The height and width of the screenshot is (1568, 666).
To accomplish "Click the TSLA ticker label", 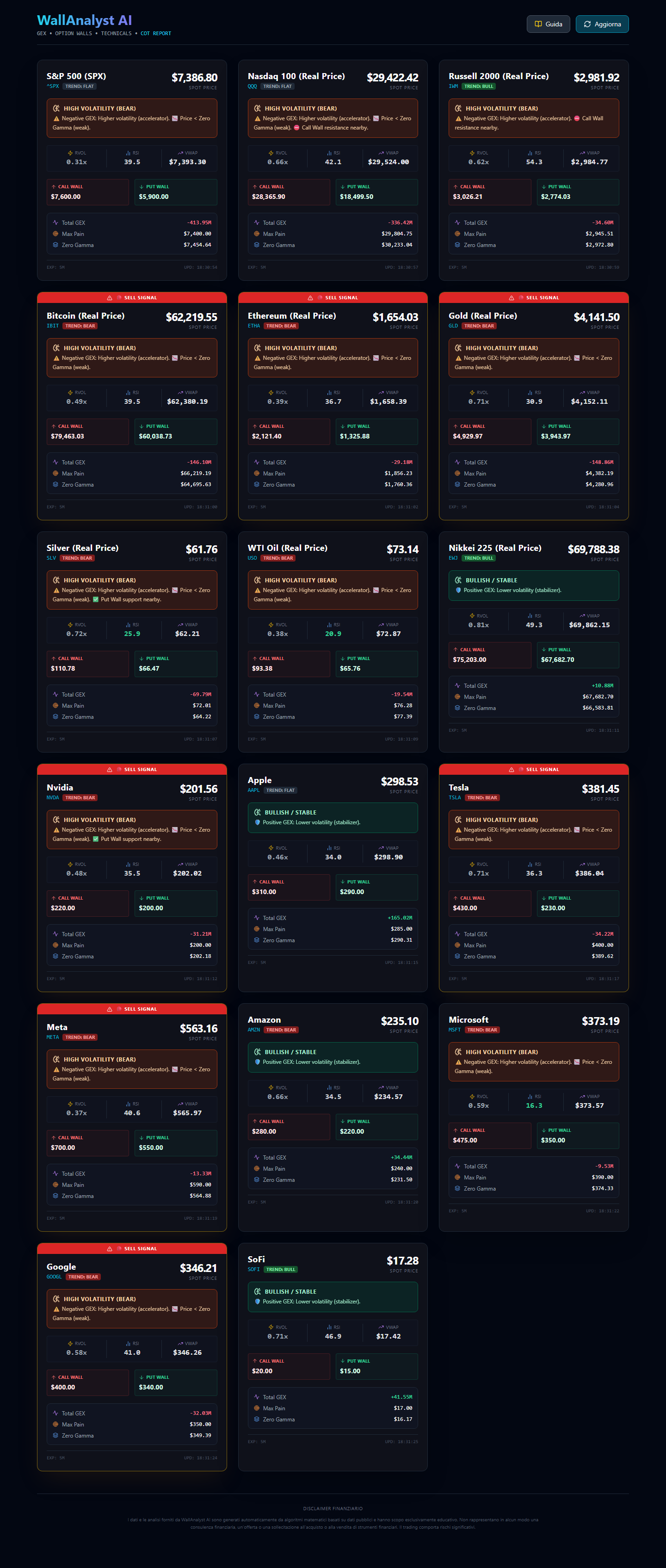I will pos(456,797).
